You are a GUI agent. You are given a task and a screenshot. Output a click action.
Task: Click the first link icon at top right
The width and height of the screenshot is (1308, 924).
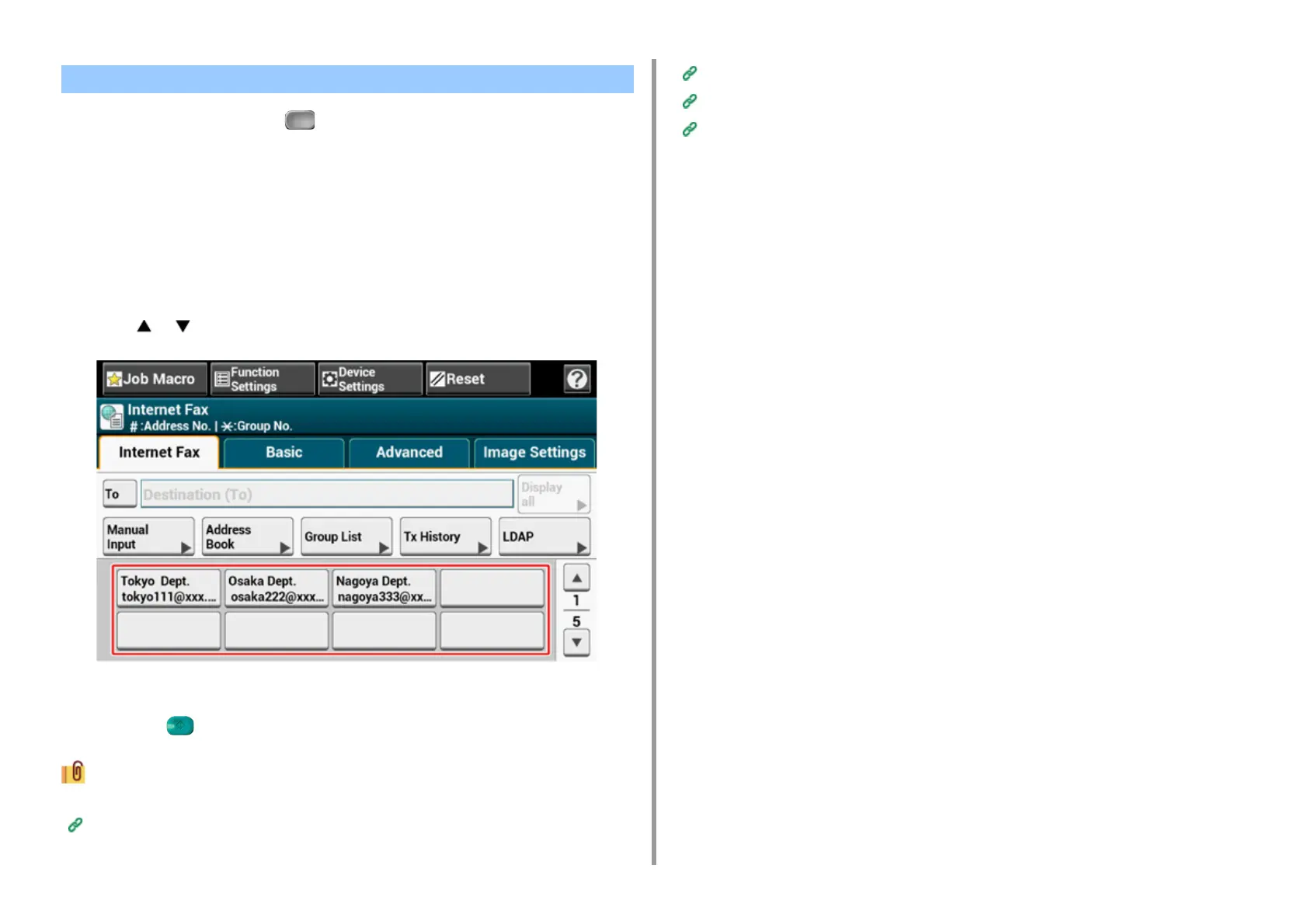tap(690, 73)
